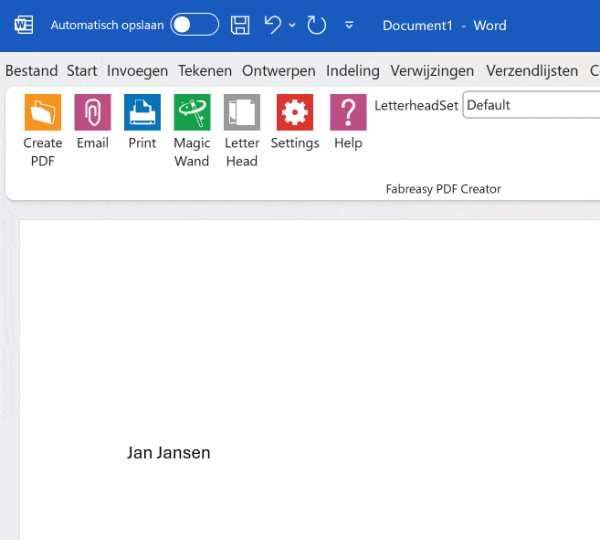Open Fabreasy Settings gear icon

[x=295, y=113]
